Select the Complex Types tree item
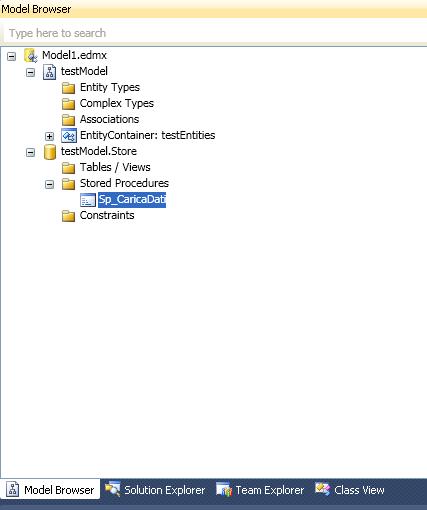The width and height of the screenshot is (427, 510). point(117,104)
